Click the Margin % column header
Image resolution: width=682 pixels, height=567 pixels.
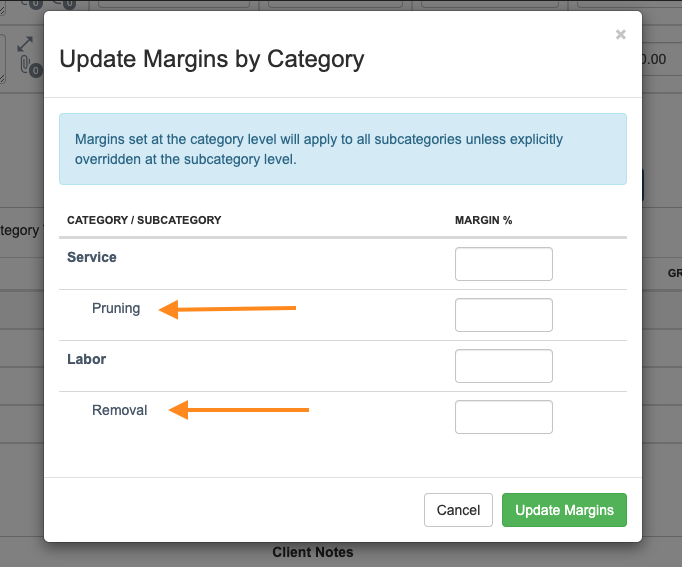483,220
